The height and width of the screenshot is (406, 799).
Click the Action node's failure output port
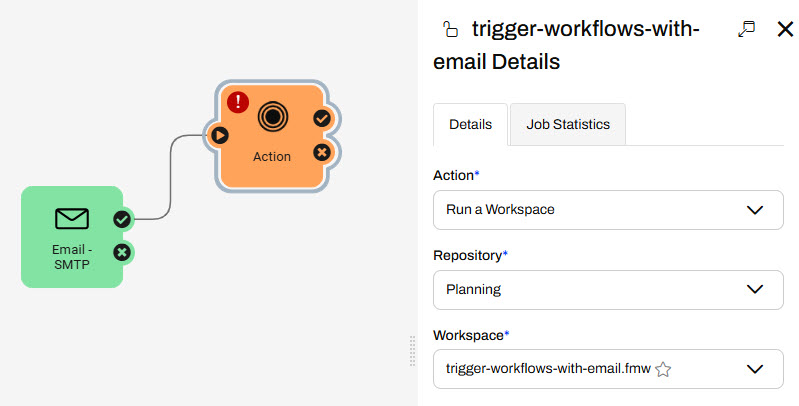pyautogui.click(x=321, y=152)
